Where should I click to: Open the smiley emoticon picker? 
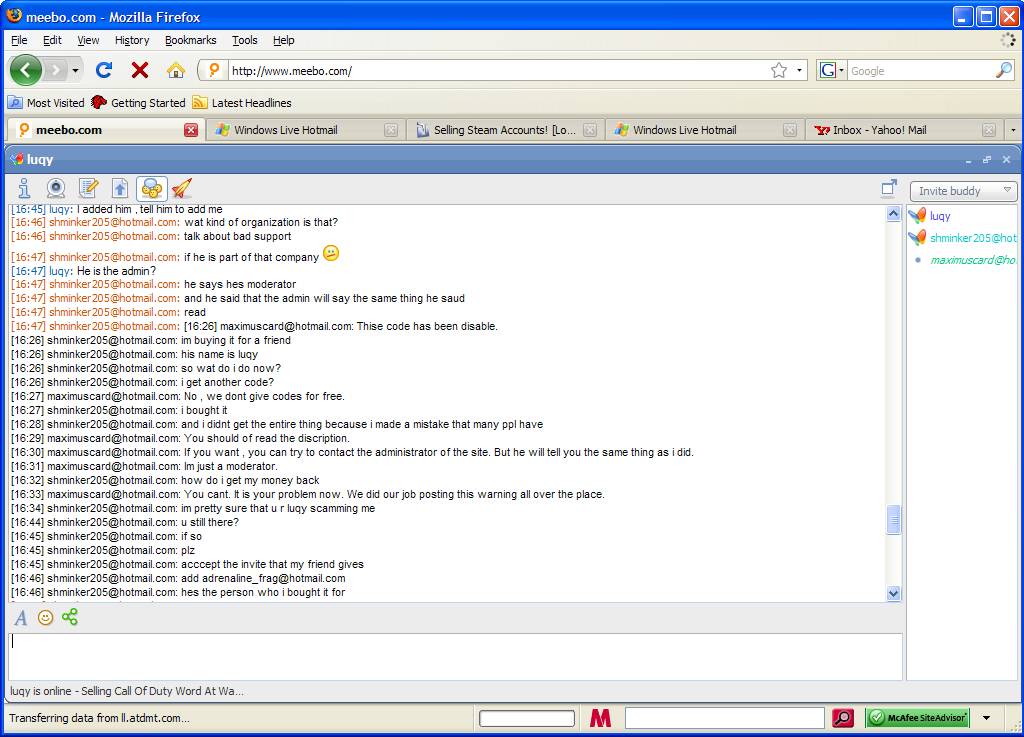(x=45, y=617)
